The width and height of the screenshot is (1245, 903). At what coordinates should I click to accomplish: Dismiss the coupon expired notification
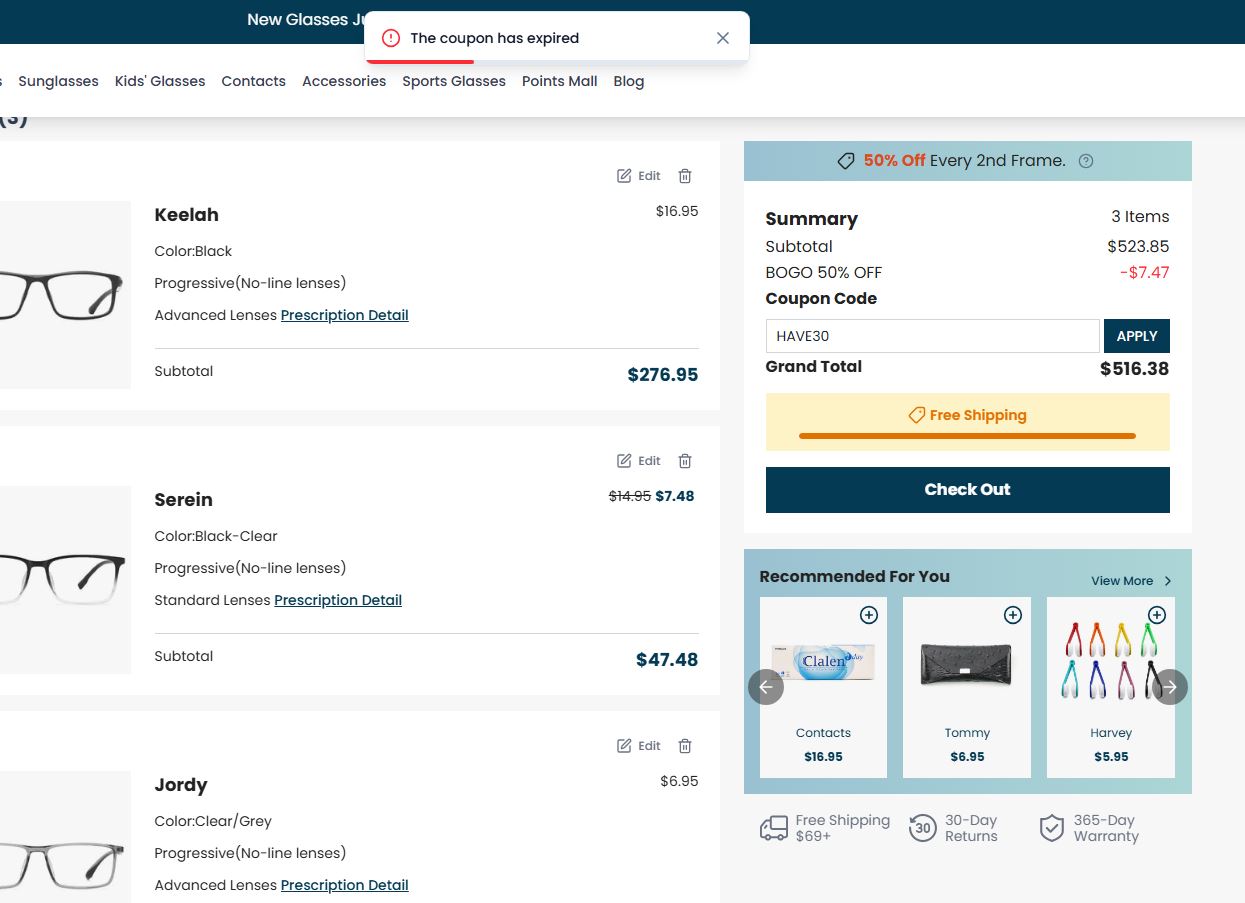(723, 38)
